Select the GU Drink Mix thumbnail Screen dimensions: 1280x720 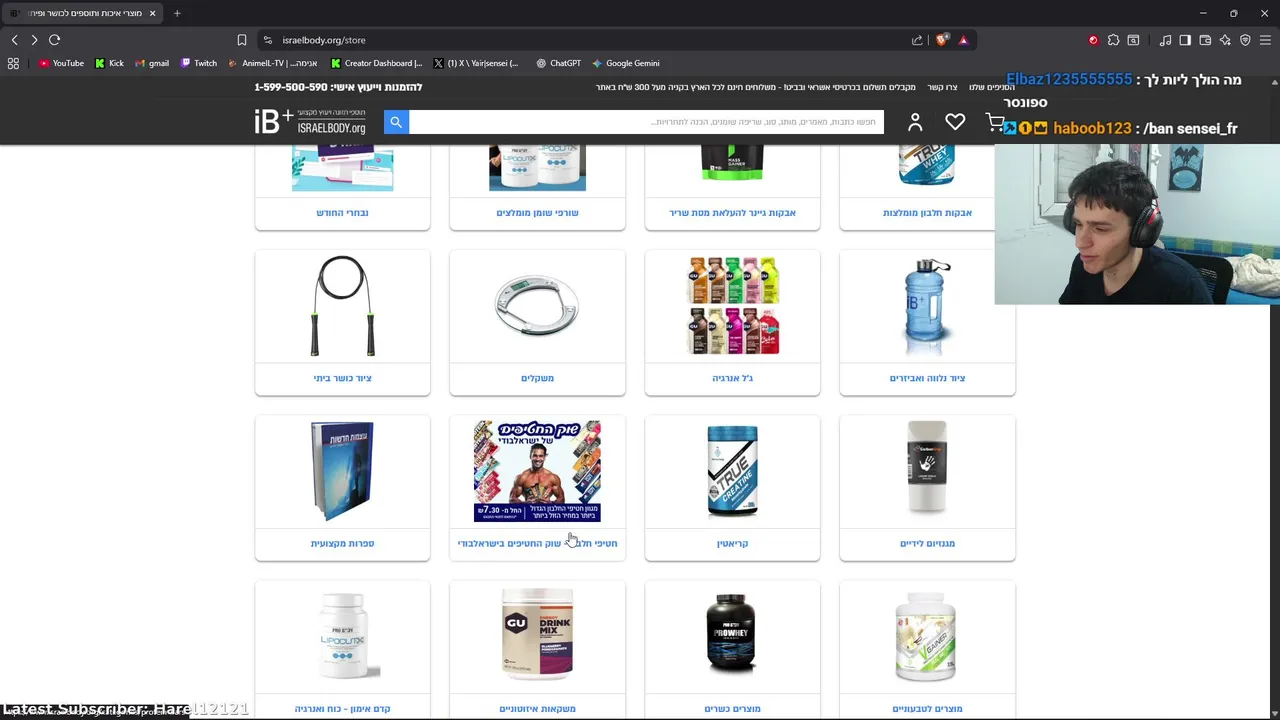click(537, 635)
